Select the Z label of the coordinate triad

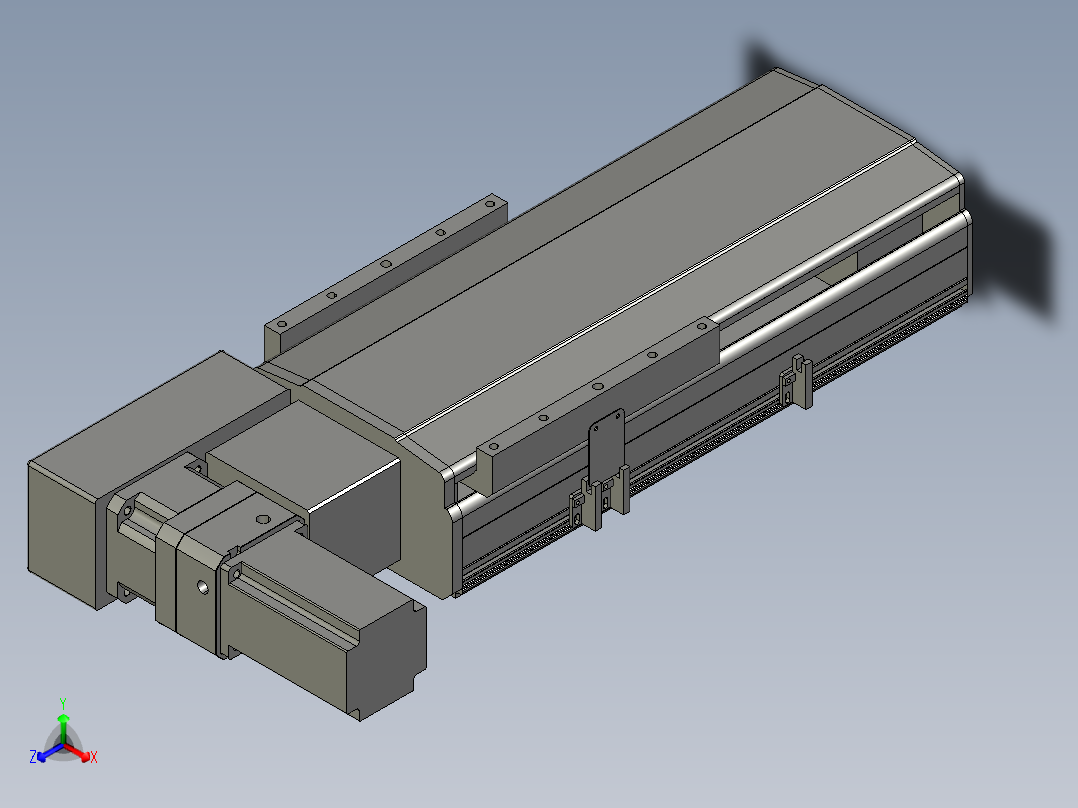point(33,757)
